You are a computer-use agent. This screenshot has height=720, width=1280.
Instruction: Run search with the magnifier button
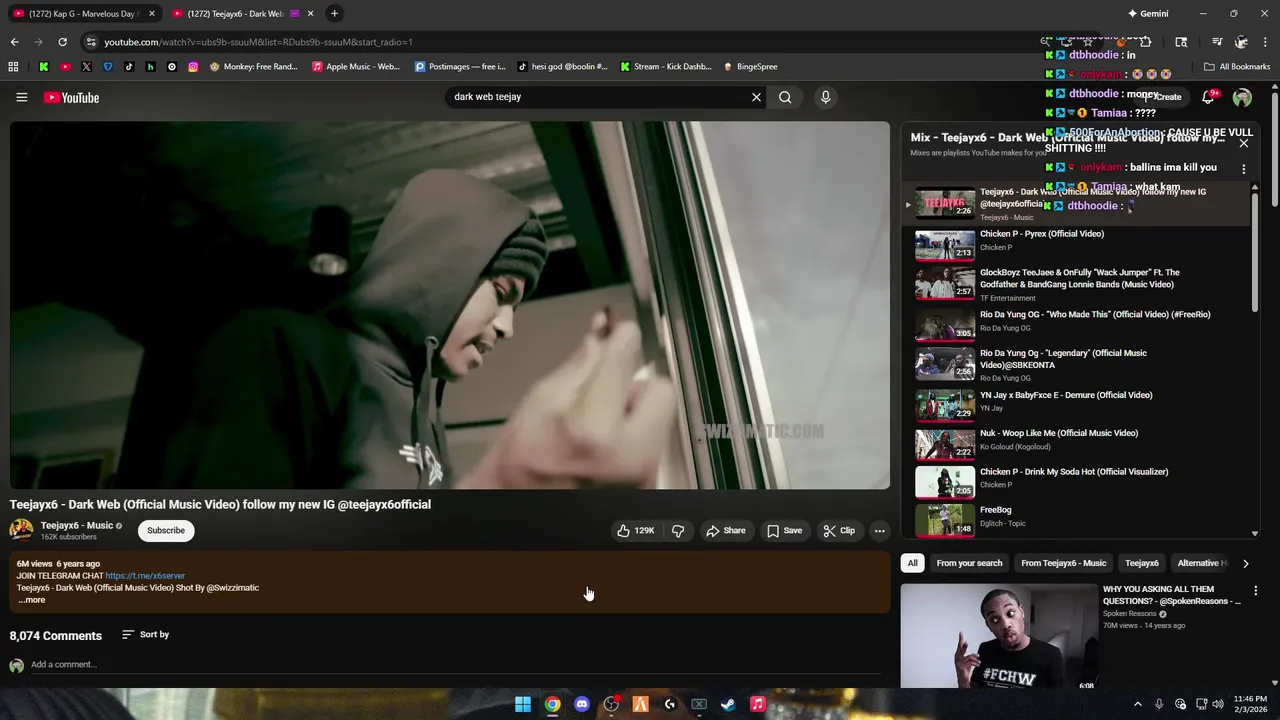click(x=785, y=97)
